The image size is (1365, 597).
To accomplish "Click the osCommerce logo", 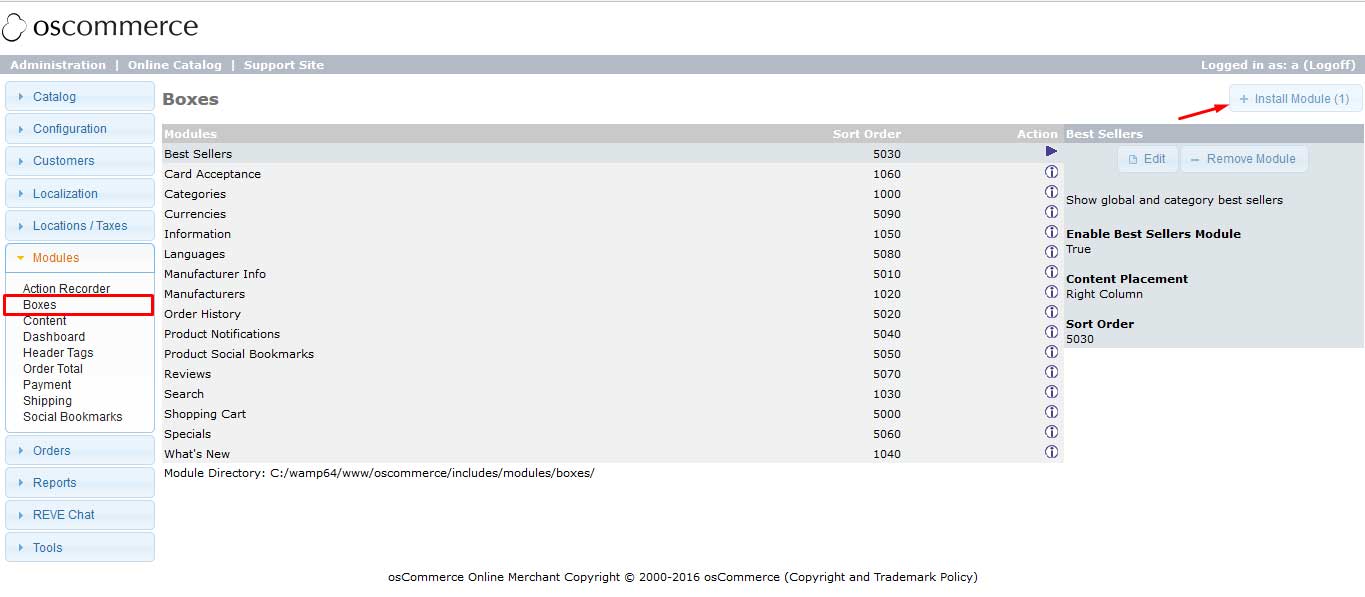I will coord(100,27).
